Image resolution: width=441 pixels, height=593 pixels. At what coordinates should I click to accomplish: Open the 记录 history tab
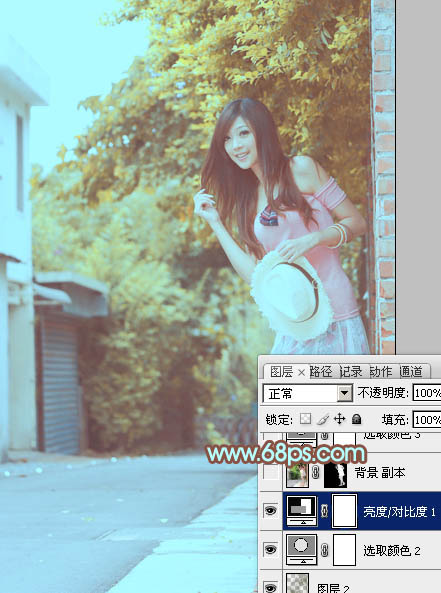click(x=351, y=372)
